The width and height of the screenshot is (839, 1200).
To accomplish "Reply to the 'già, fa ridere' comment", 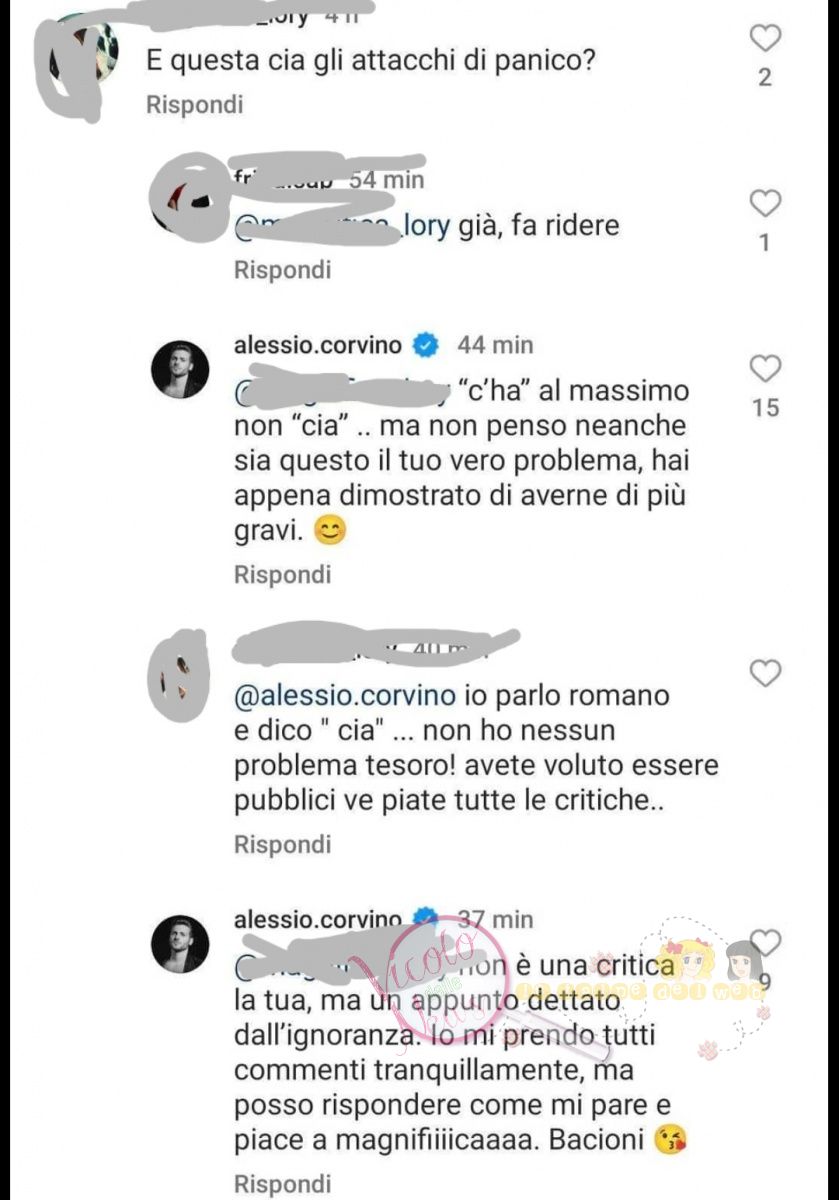I will click(282, 270).
